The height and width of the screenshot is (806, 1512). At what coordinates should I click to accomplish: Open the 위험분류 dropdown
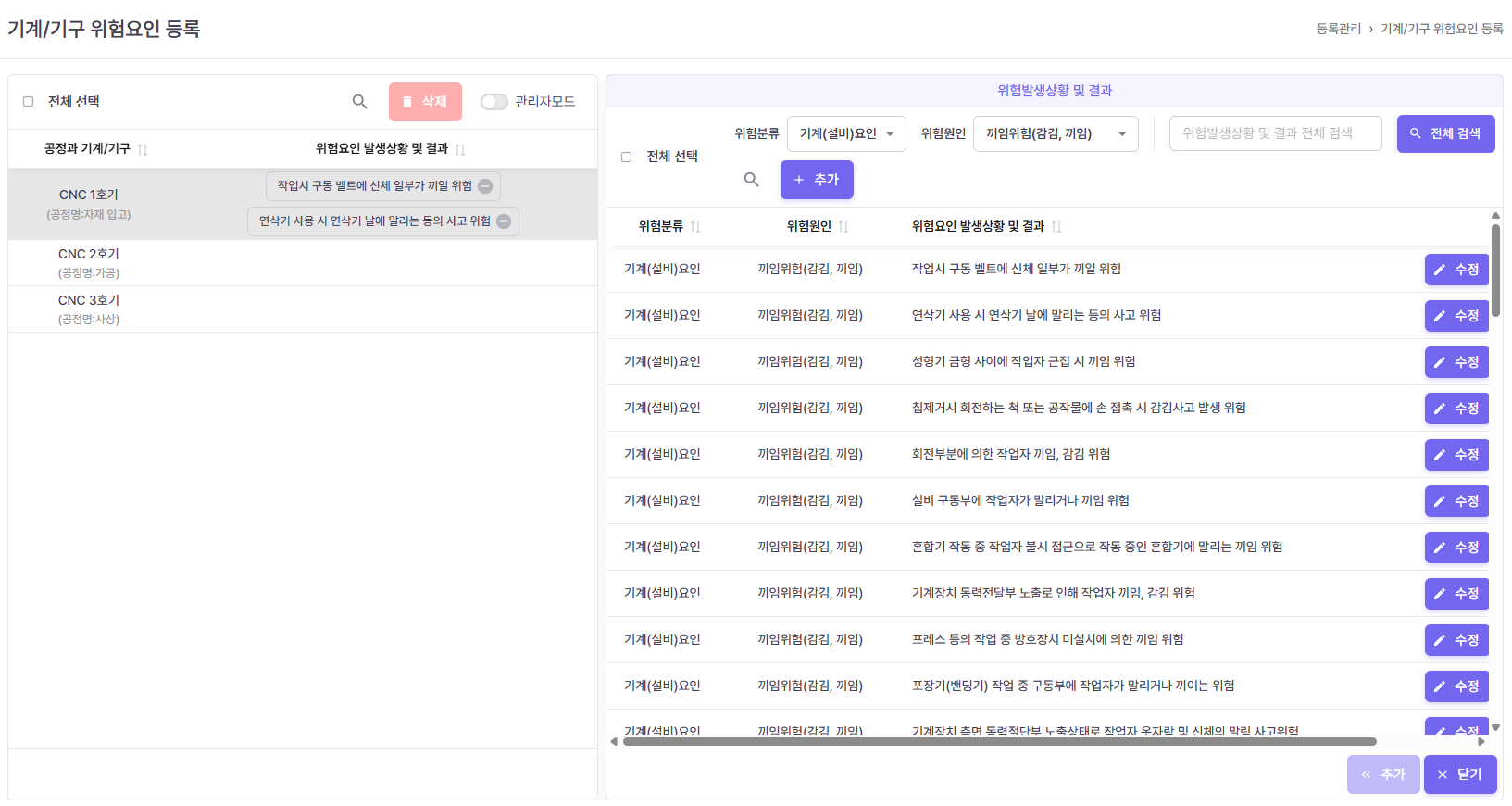pyautogui.click(x=845, y=133)
